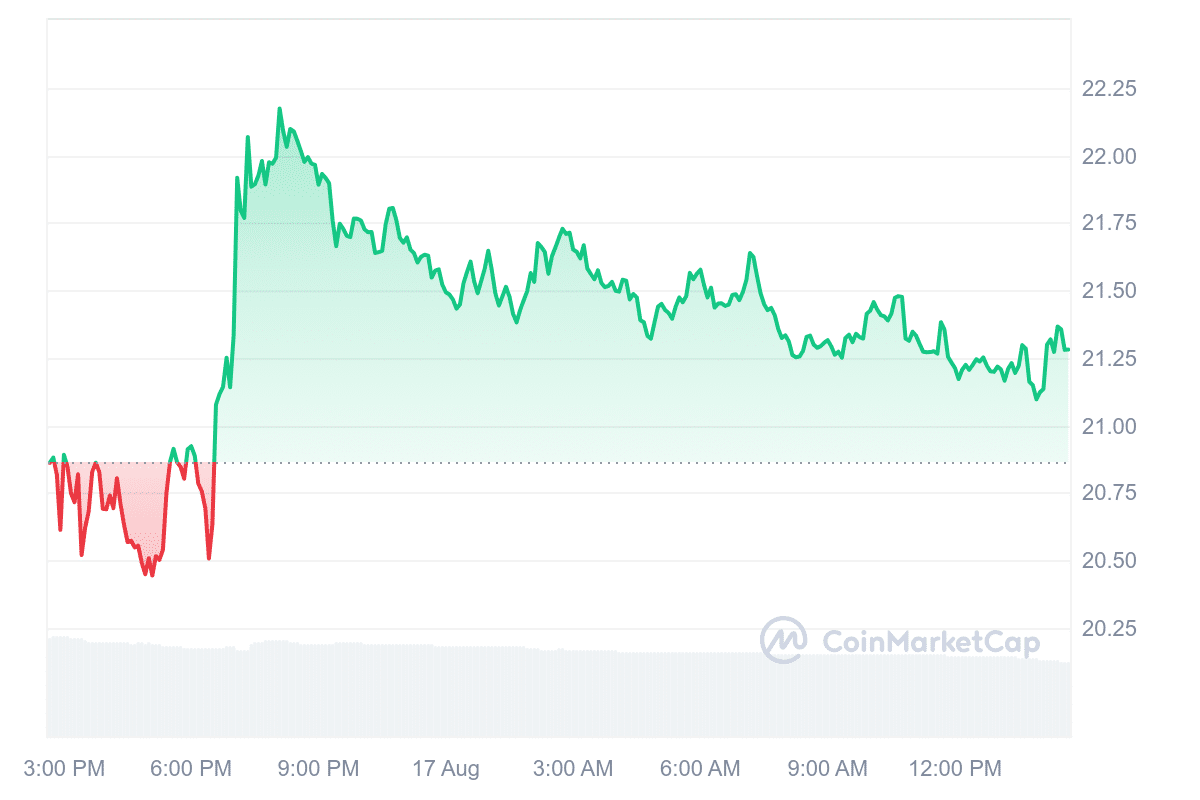Select the 21.50 price axis label

(x=1109, y=291)
